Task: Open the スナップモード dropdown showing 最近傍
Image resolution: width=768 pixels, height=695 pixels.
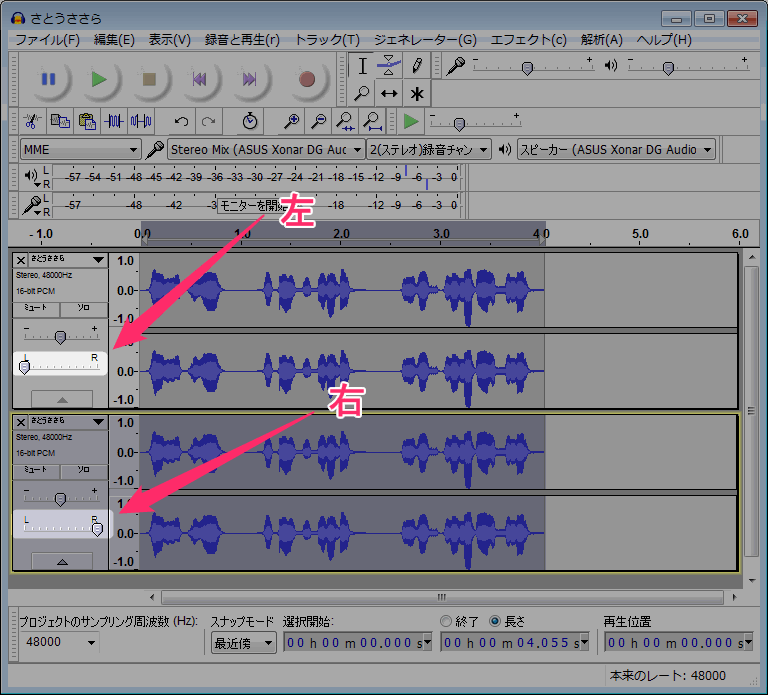Action: coord(243,643)
